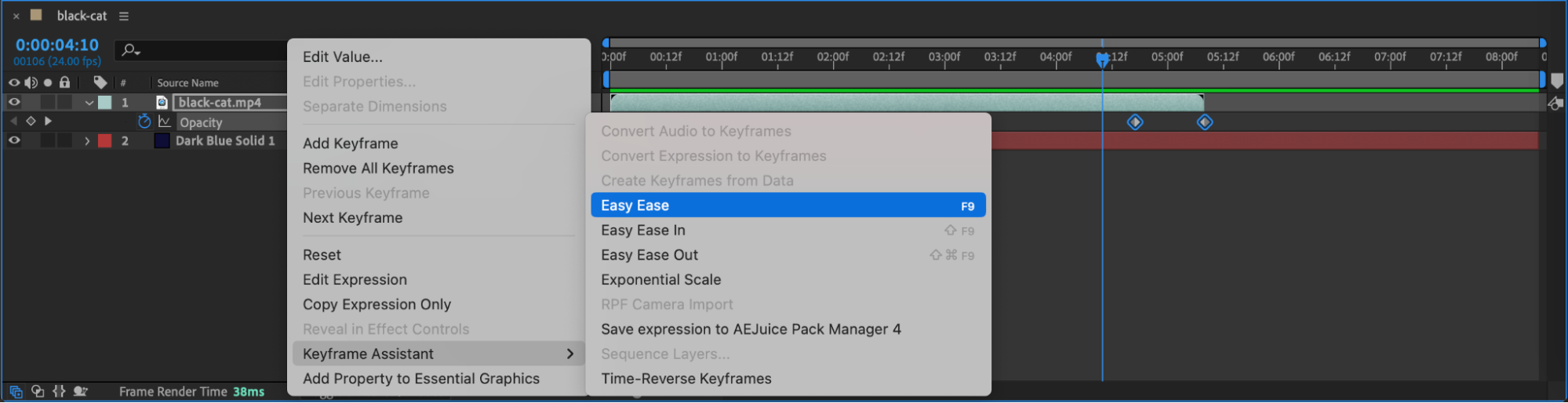The image size is (1568, 403).
Task: Click the red label color of layer 2
Action: [105, 141]
